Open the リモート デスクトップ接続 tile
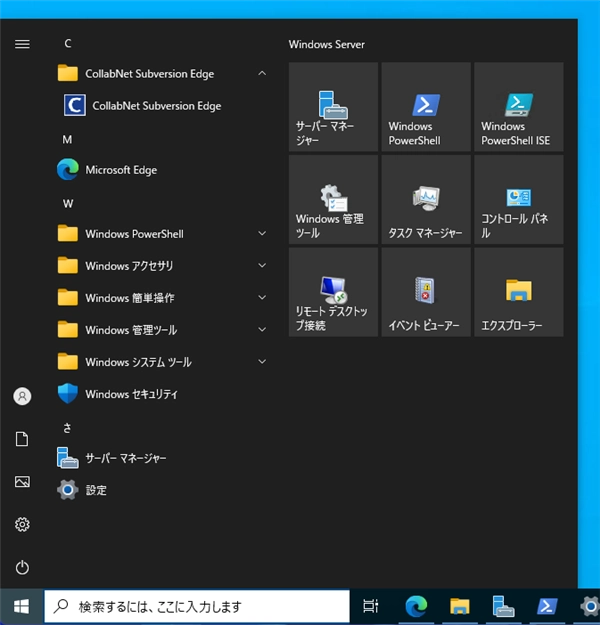The height and width of the screenshot is (625, 600). tap(333, 292)
